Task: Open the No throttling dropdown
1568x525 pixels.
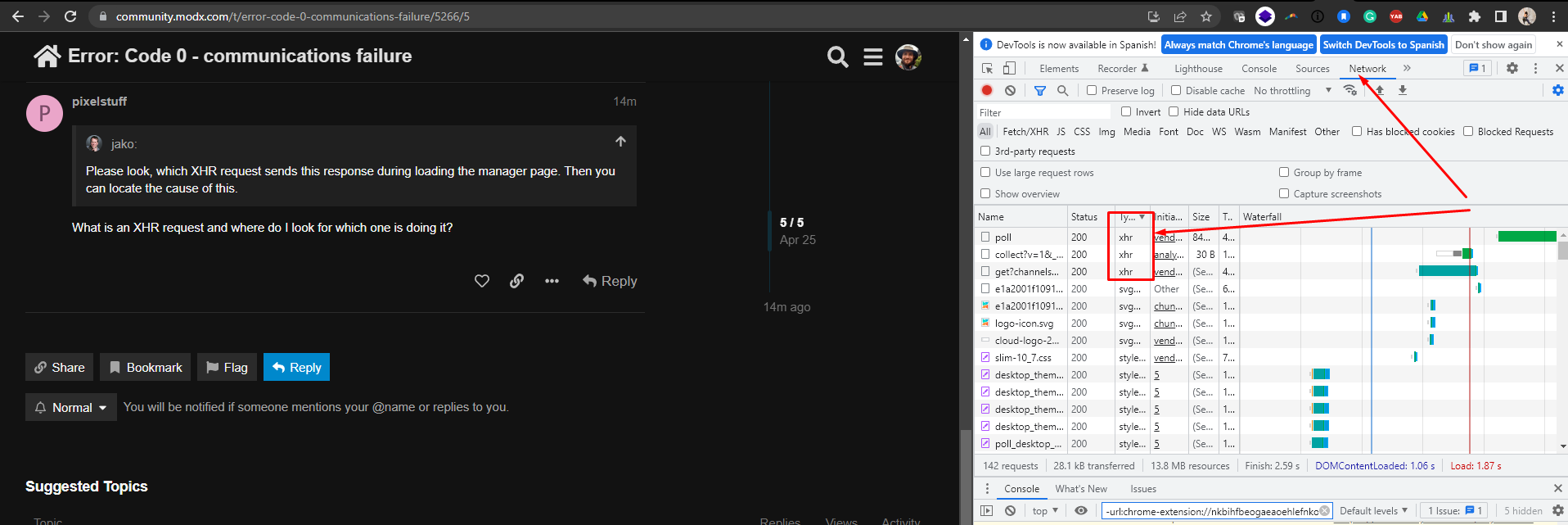Action: tap(1292, 91)
